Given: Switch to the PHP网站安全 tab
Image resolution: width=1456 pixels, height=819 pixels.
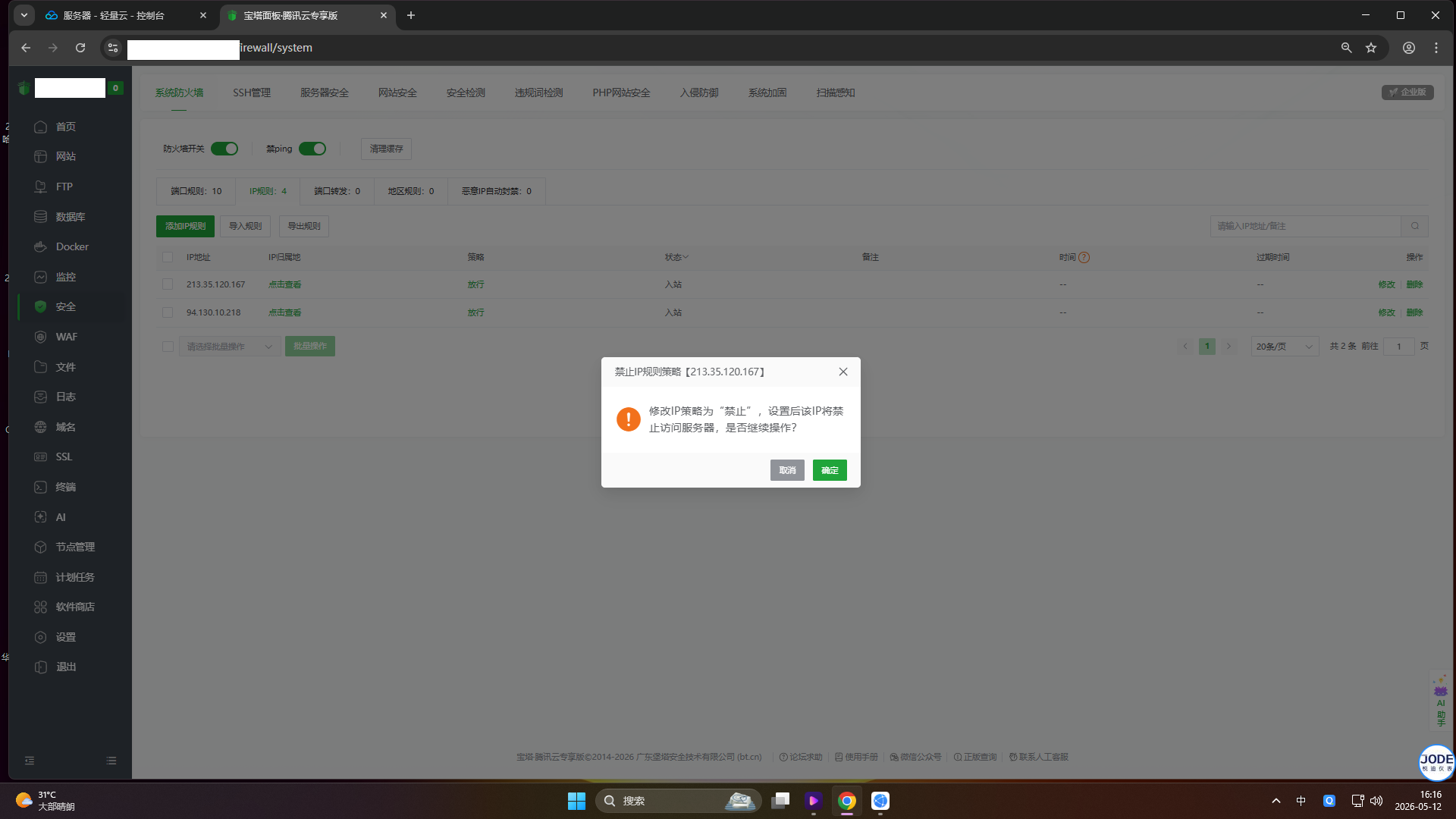Looking at the screenshot, I should click(x=622, y=93).
